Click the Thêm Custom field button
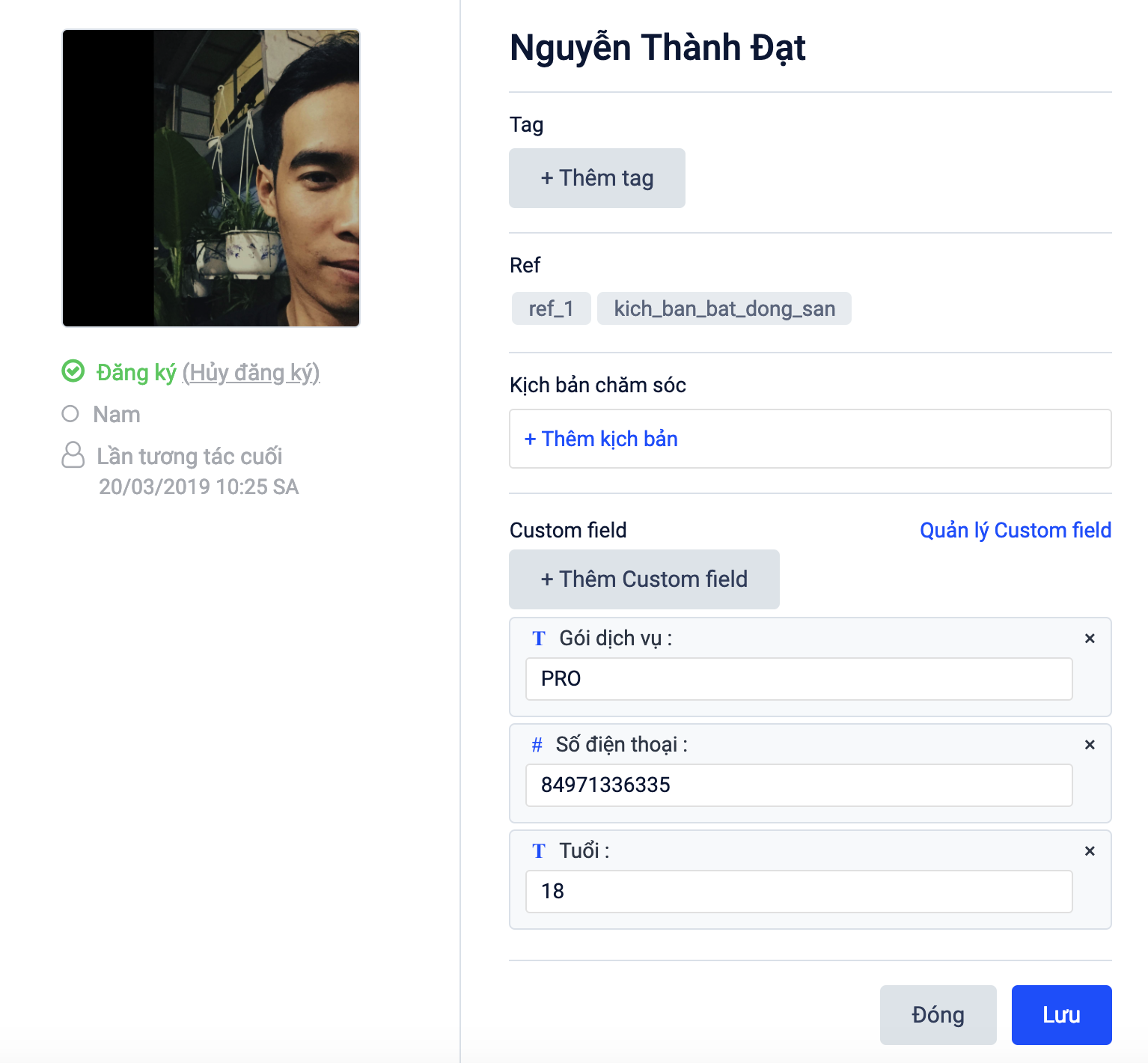 pos(644,579)
